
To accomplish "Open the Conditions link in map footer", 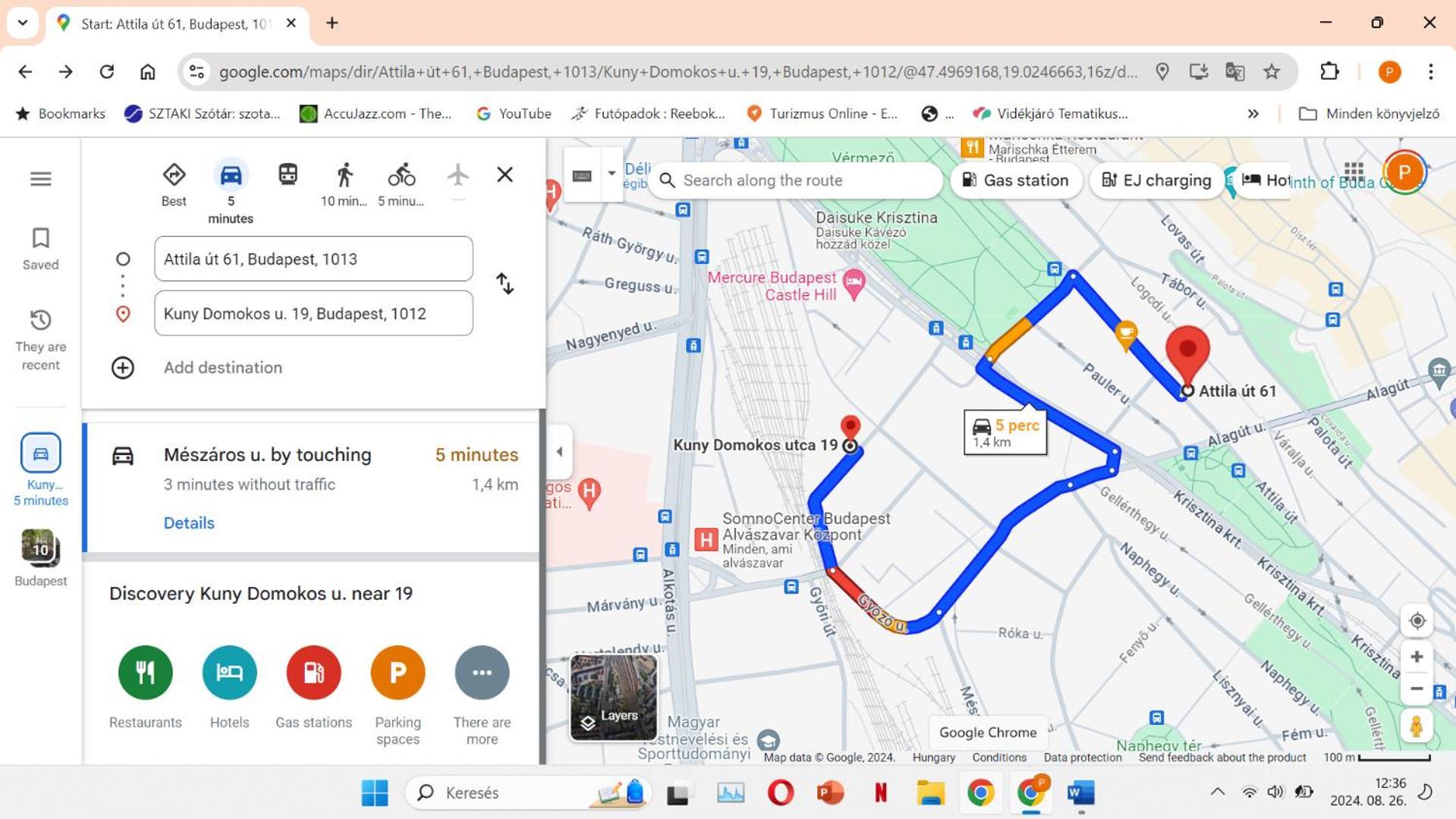I will click(999, 758).
